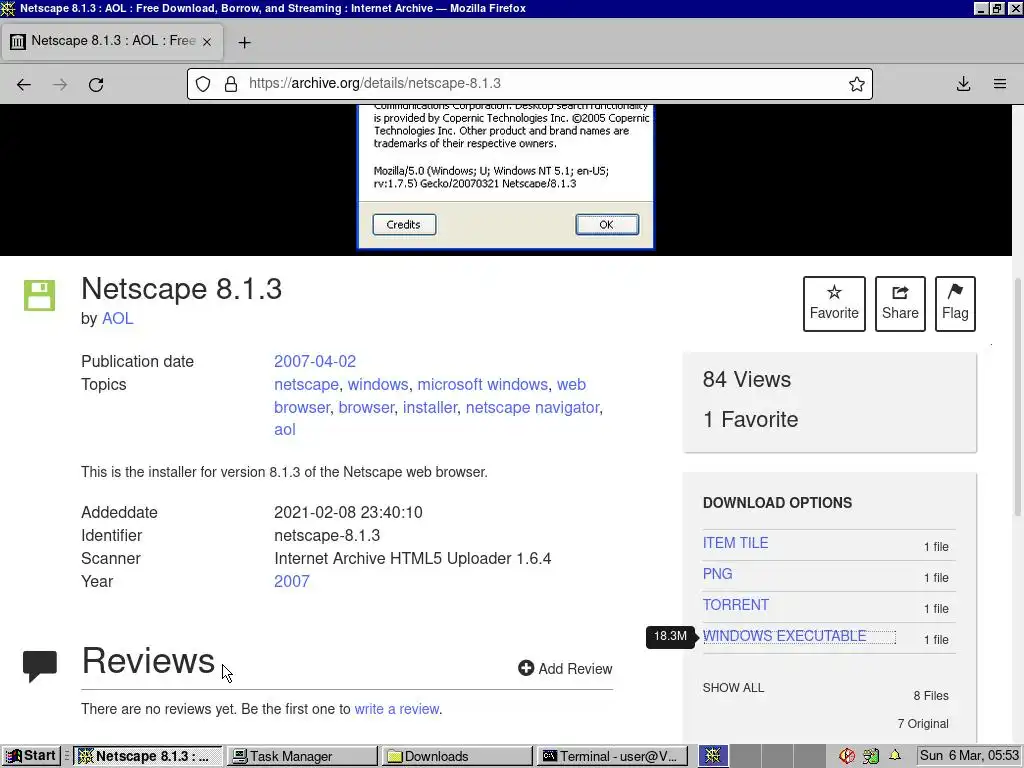Image resolution: width=1024 pixels, height=768 pixels.
Task: Click the Share button
Action: point(900,304)
